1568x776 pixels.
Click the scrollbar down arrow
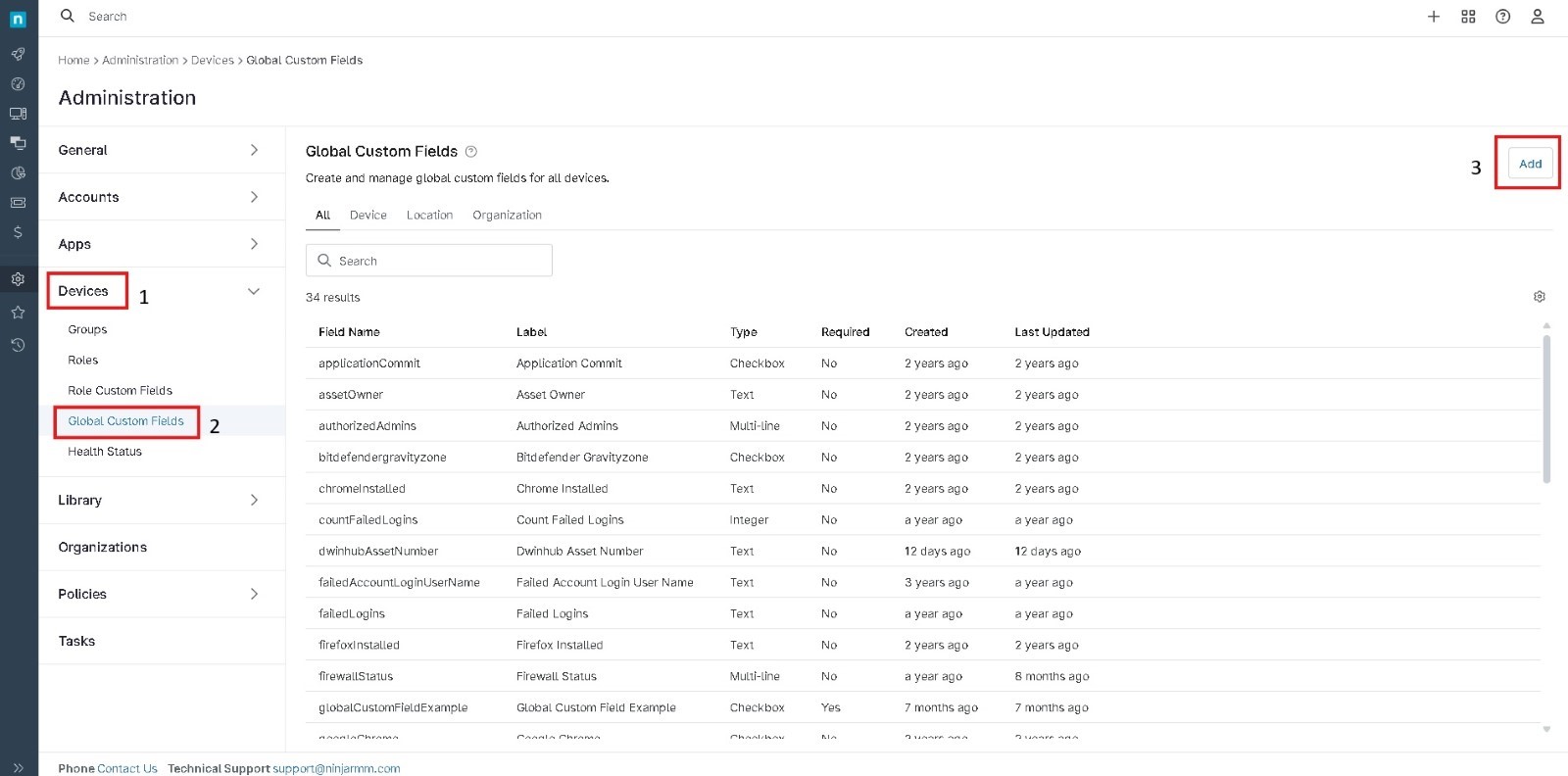click(x=1546, y=729)
